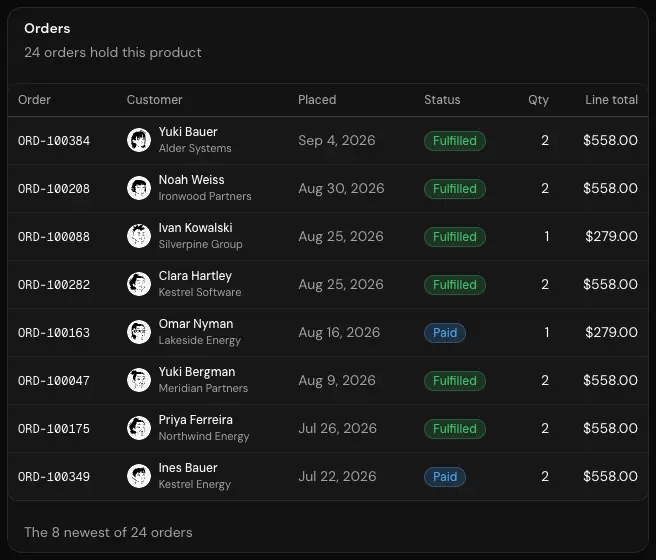Click the Paid badge for Omar Nyman
This screenshot has width=656, height=560.
point(445,333)
